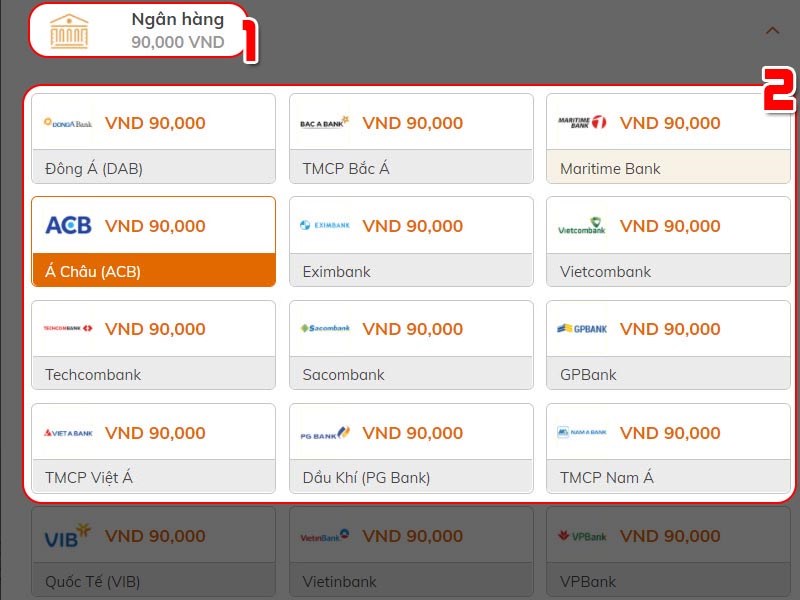The width and height of the screenshot is (800, 600).
Task: Click the VND 90,000 price beside Eximbank logo
Action: coord(413,226)
